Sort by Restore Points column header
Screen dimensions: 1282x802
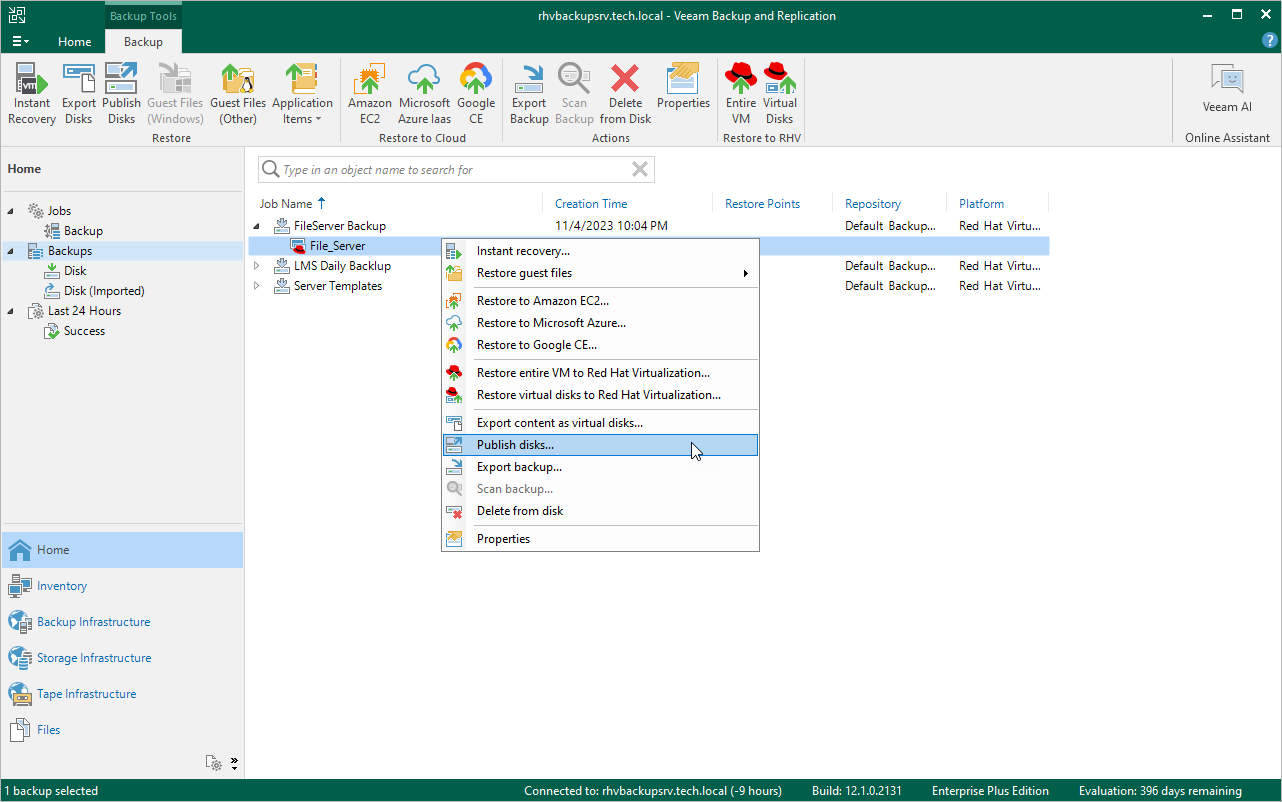(x=762, y=204)
